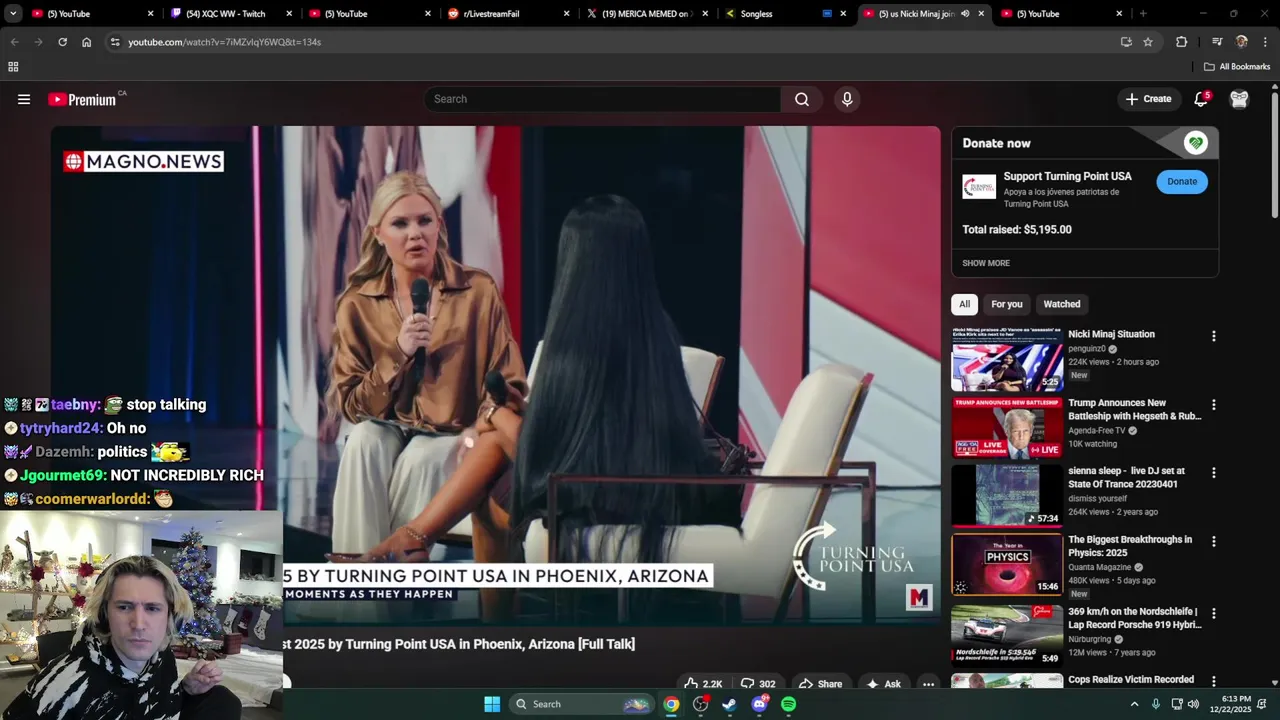Screen dimensions: 1280x720
Task: Open penguinz0 channel link
Action: coord(1087,349)
